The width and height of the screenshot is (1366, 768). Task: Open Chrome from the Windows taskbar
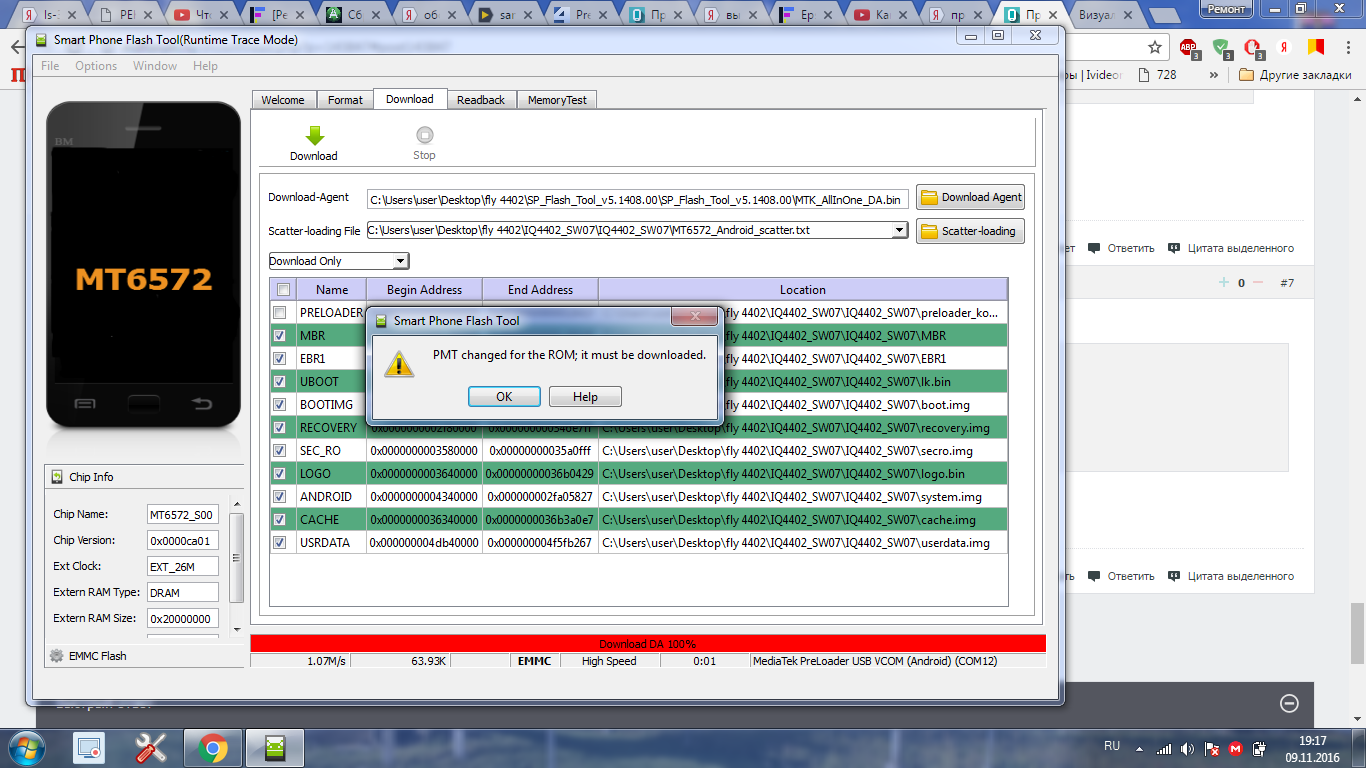[x=211, y=747]
